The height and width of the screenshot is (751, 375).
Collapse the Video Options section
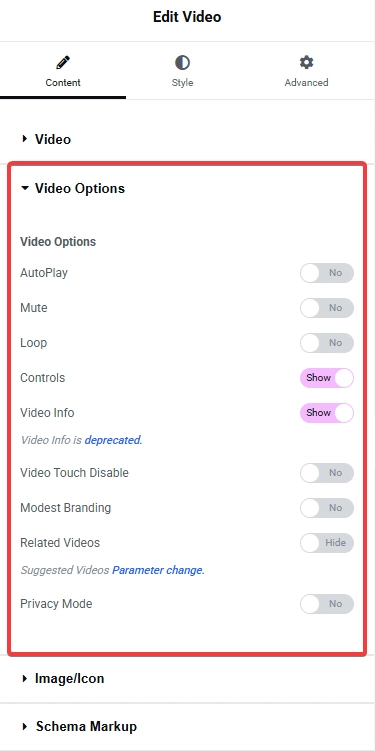187,188
